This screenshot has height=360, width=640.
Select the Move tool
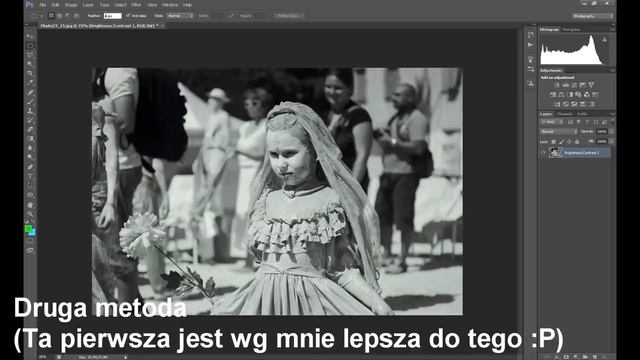[30, 36]
